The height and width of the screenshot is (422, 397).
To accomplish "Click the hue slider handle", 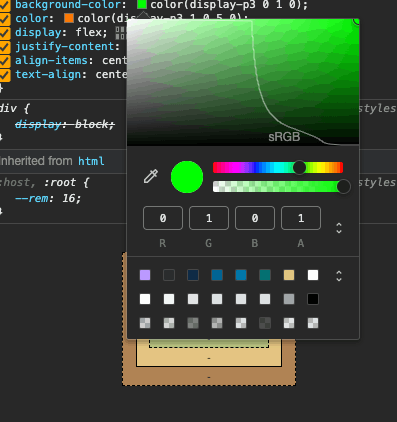I will coord(299,167).
